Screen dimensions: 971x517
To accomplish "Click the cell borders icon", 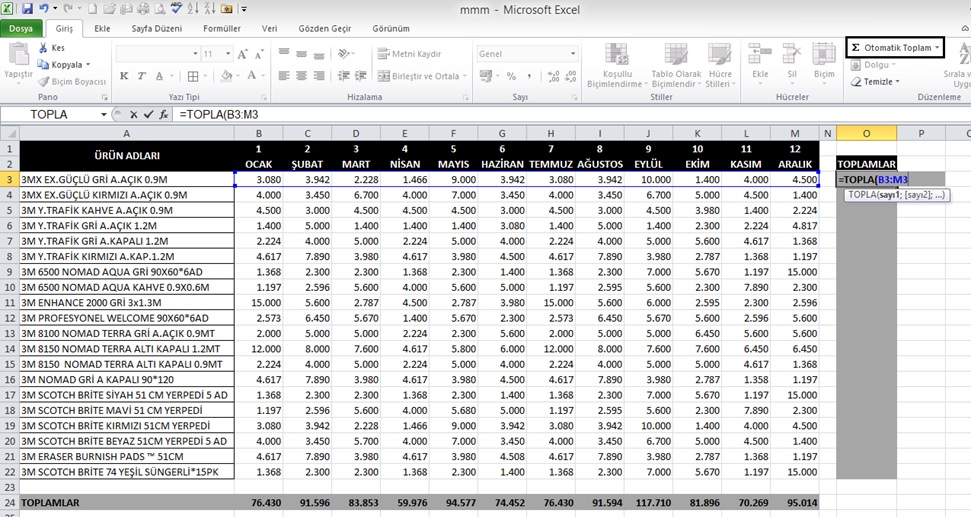I will point(193,76).
